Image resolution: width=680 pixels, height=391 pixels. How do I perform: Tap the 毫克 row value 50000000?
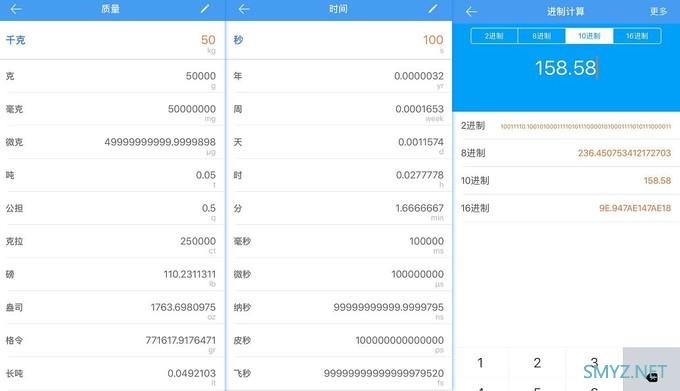pyautogui.click(x=192, y=109)
